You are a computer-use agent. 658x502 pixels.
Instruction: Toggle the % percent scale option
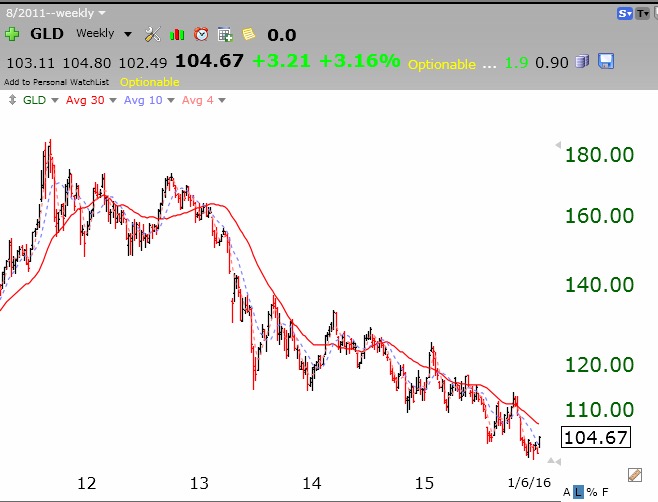(592, 492)
